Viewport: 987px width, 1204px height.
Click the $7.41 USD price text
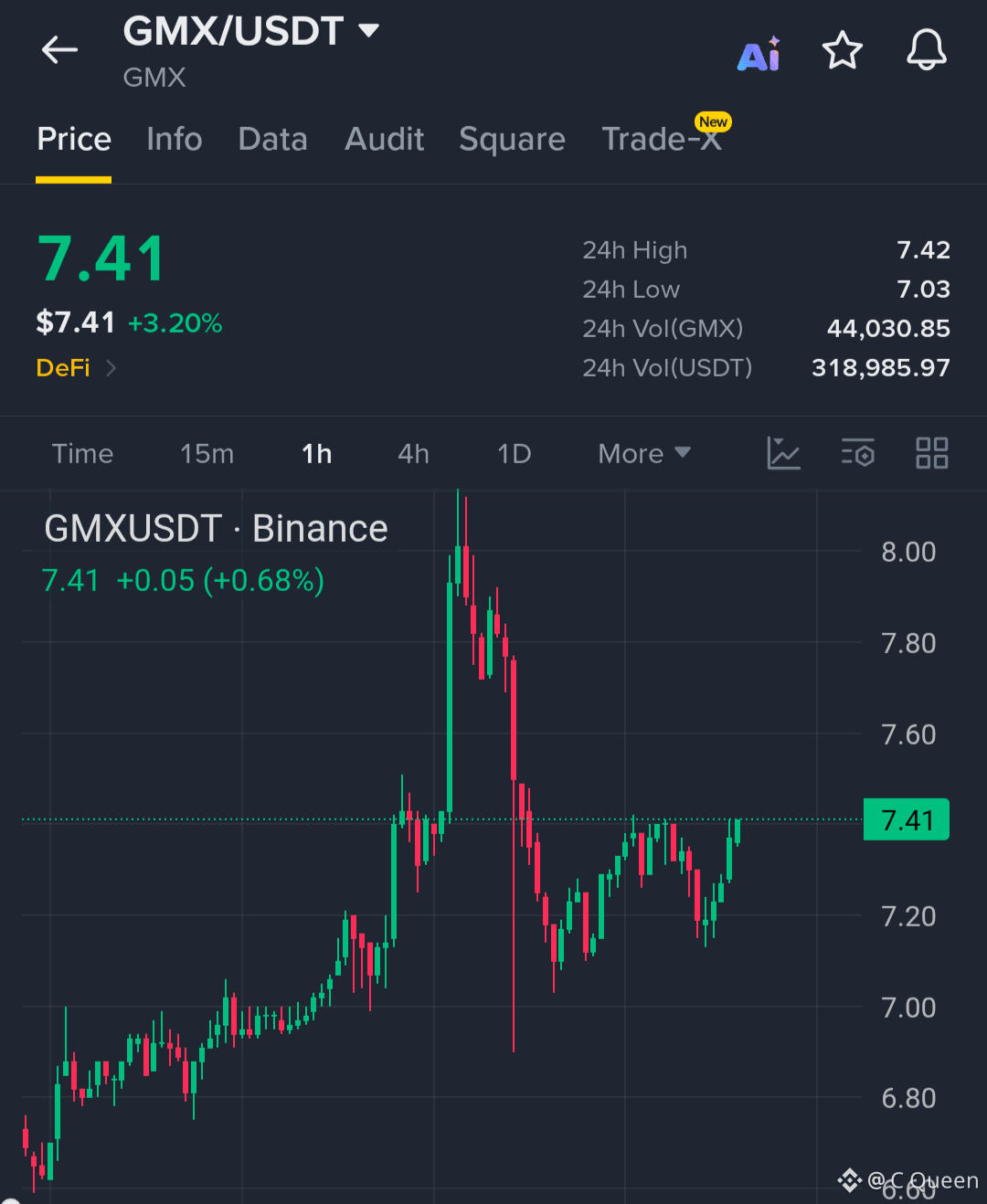76,322
